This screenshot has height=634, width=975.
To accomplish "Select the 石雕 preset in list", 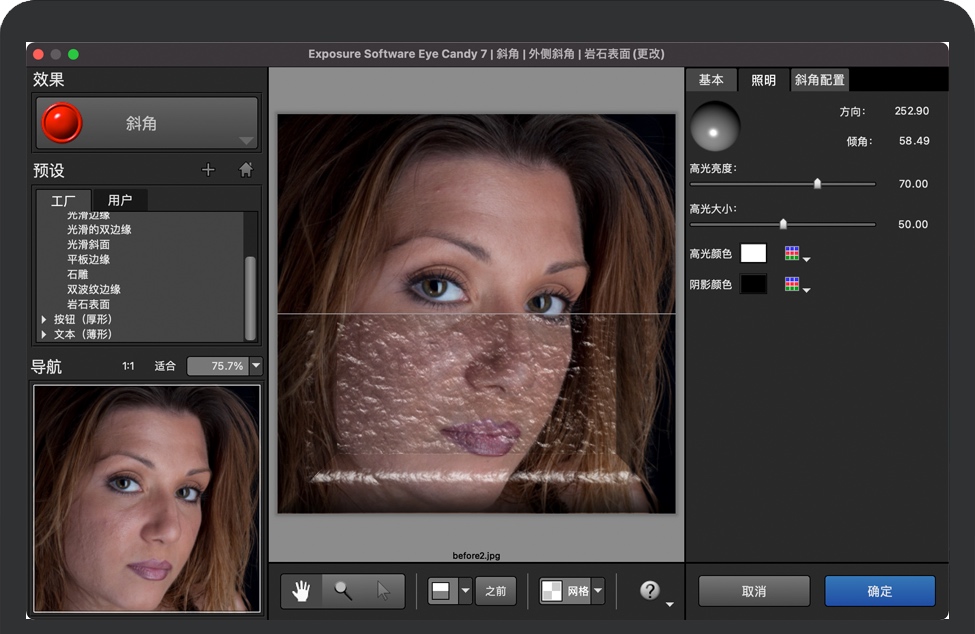I will pyautogui.click(x=78, y=274).
